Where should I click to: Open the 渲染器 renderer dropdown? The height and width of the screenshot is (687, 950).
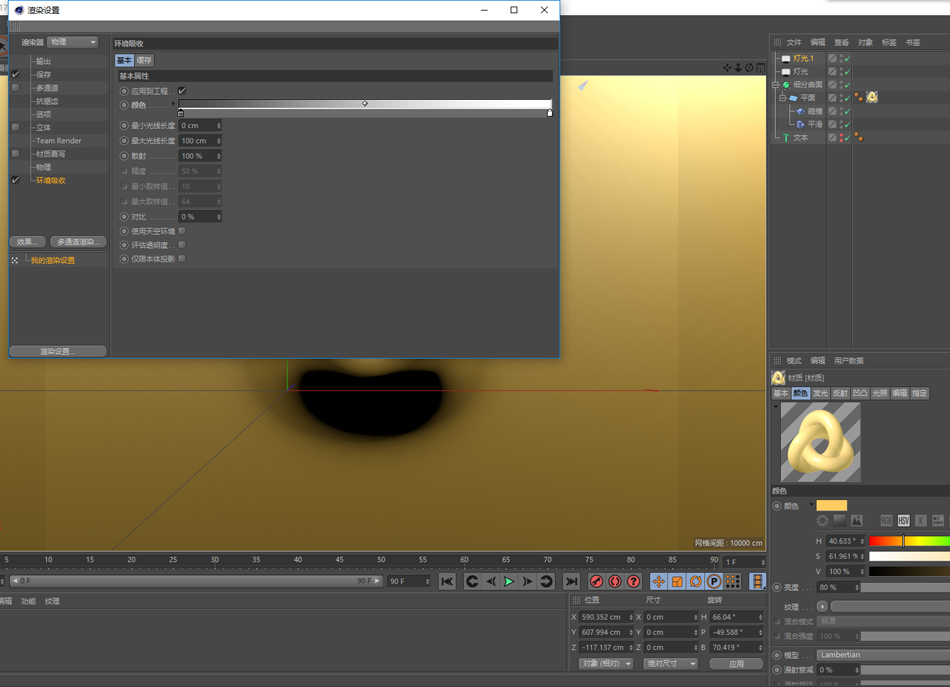(73, 42)
